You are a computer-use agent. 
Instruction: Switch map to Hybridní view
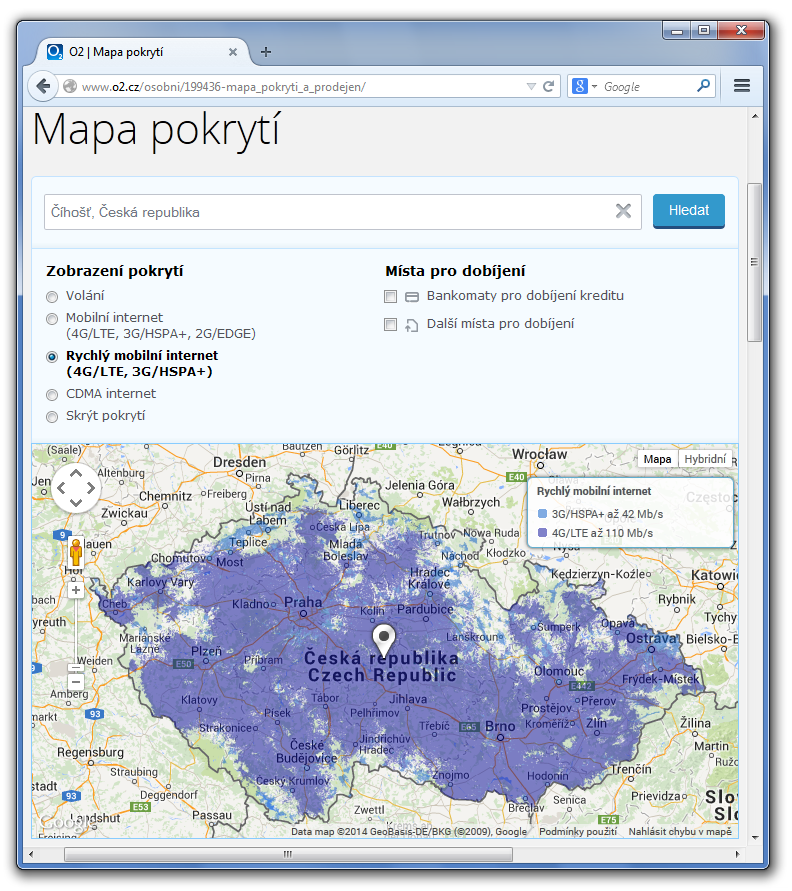705,459
